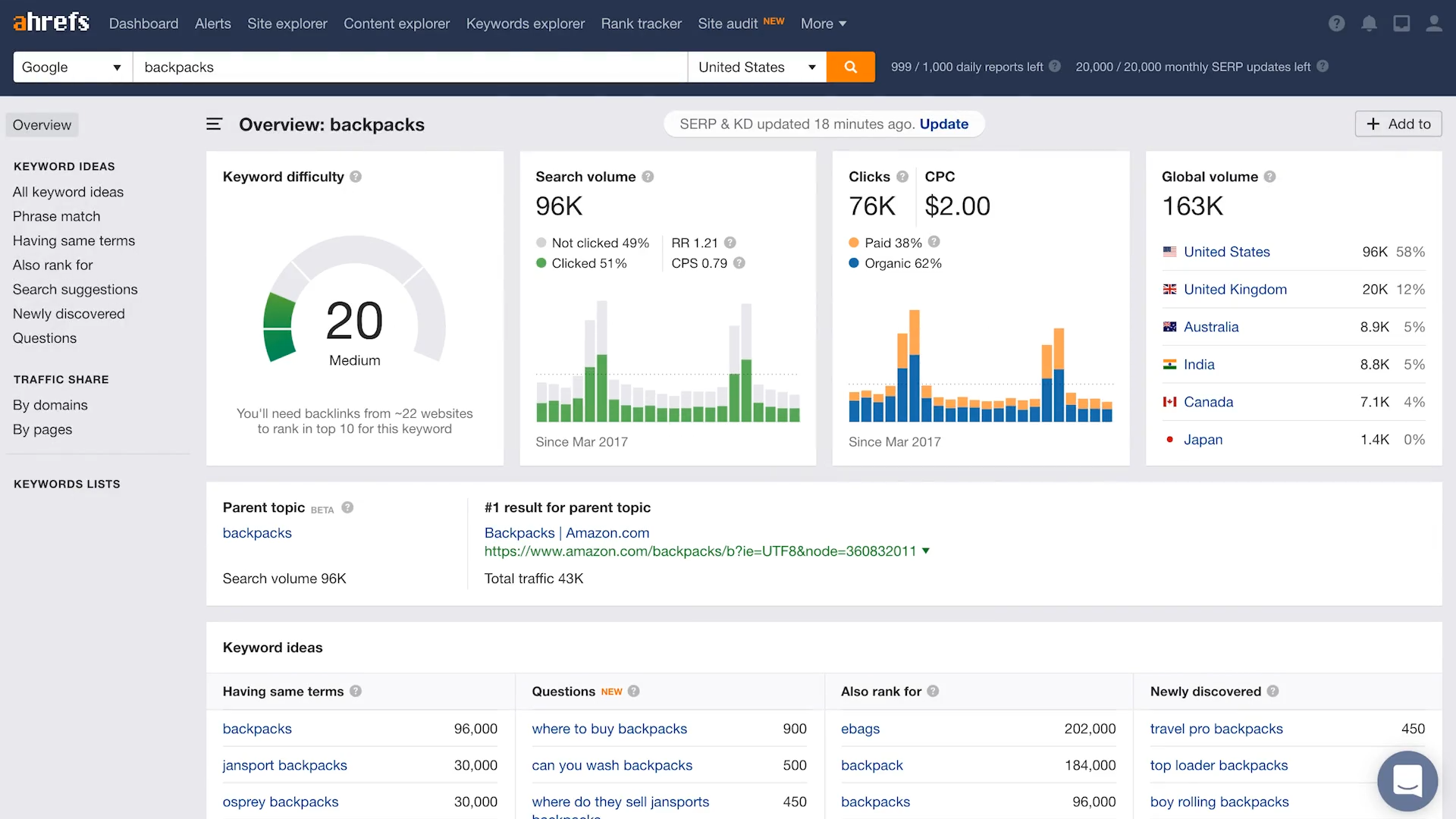The width and height of the screenshot is (1456, 819).
Task: Click the tutorials screen icon in header
Action: [1401, 24]
